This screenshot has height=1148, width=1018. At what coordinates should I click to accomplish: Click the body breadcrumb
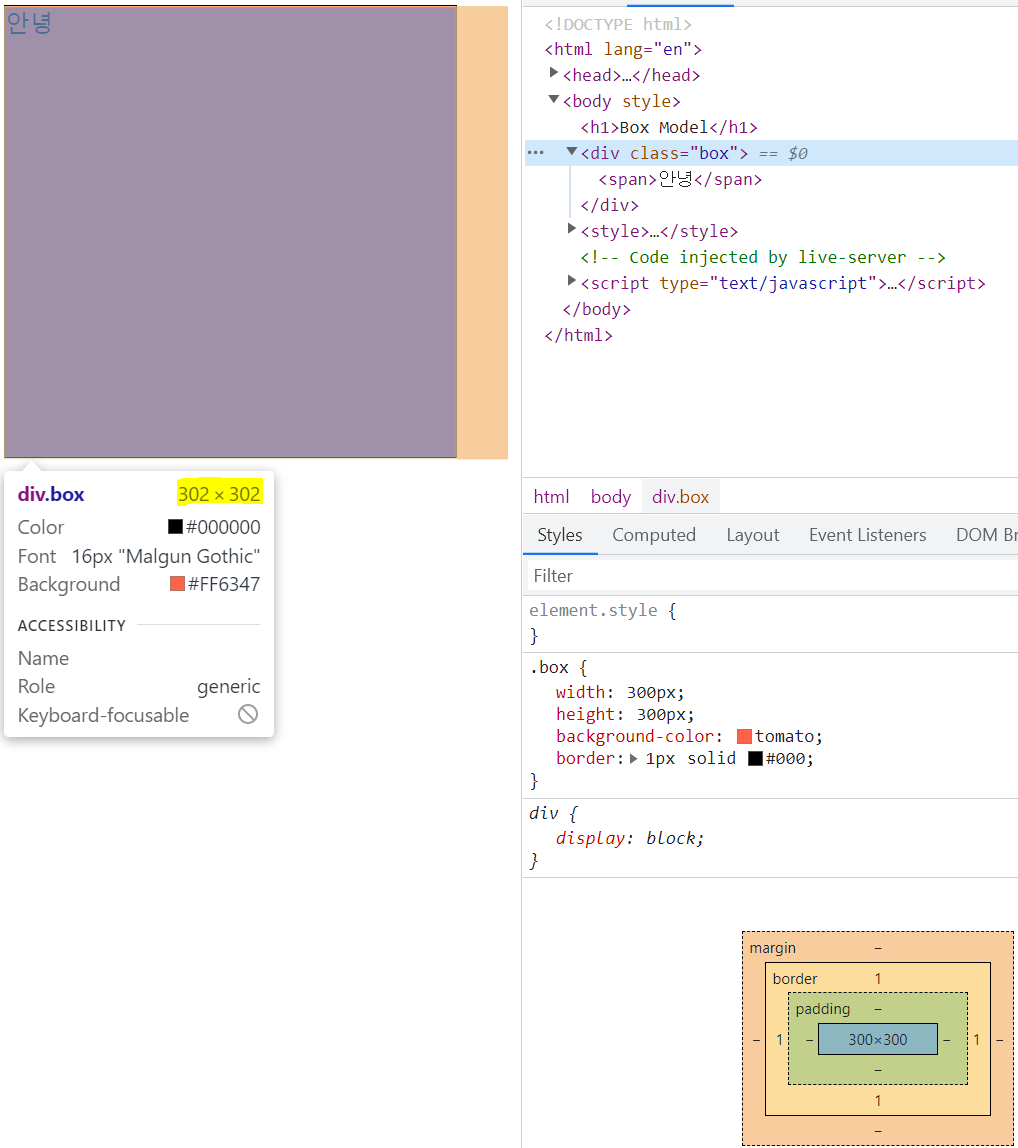click(611, 497)
